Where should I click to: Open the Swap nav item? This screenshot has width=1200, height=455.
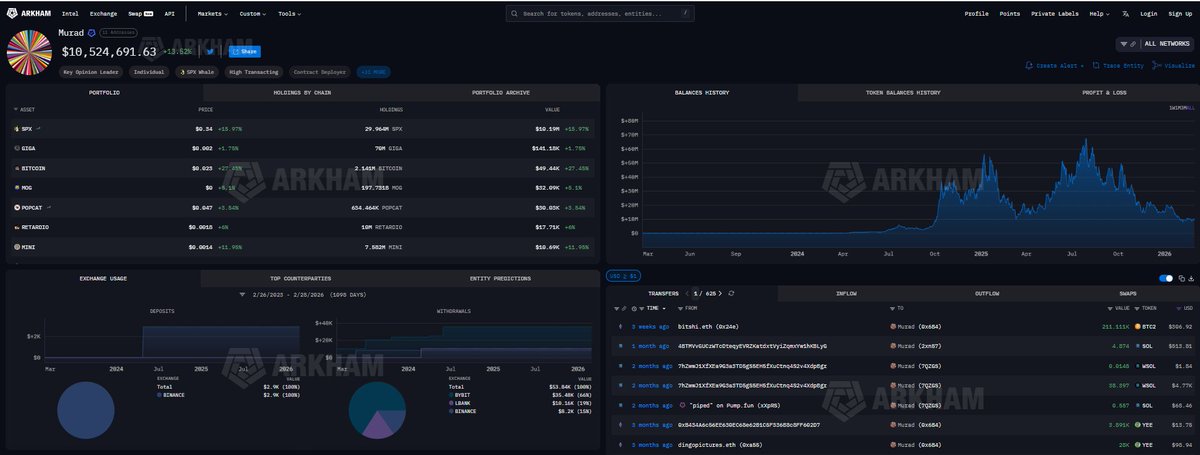pos(140,14)
